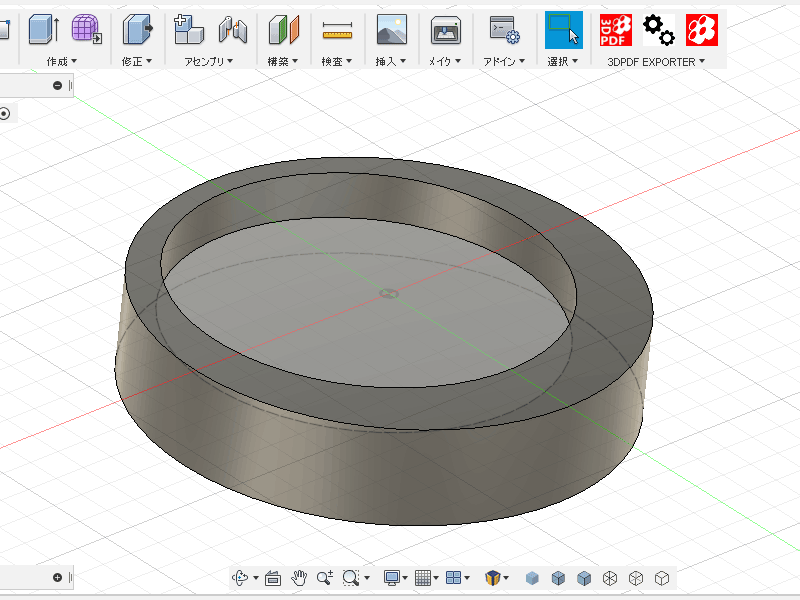Expand the Zoom Window options arrow

367,578
